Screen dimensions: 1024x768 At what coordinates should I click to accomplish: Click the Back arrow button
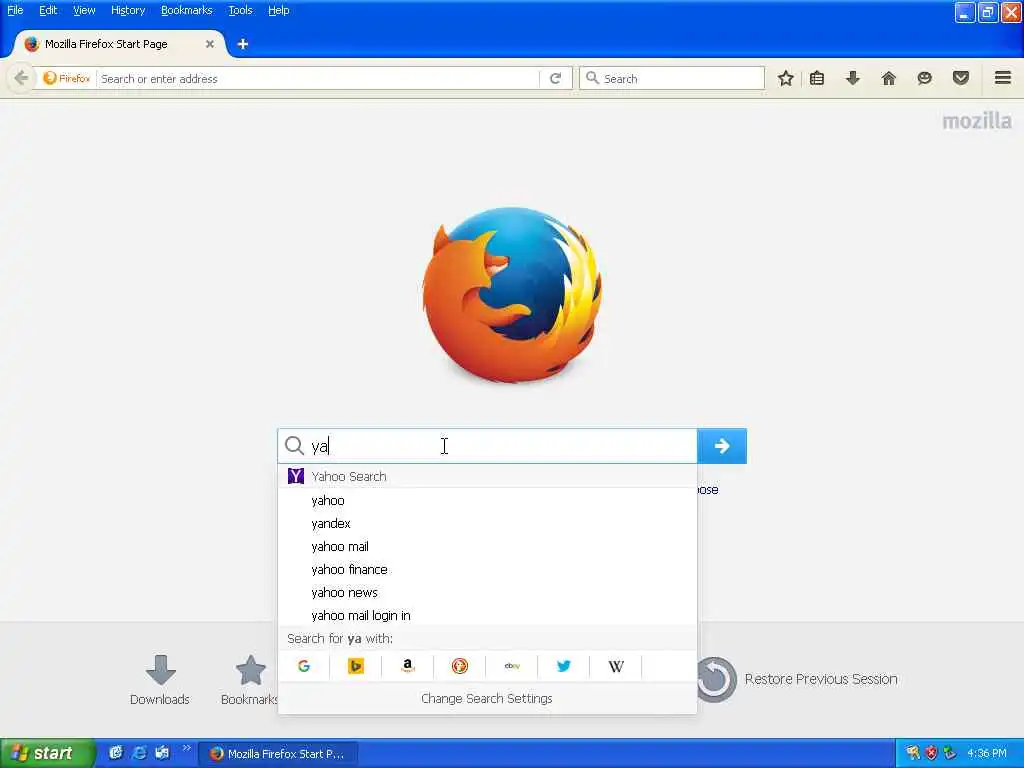[x=21, y=78]
